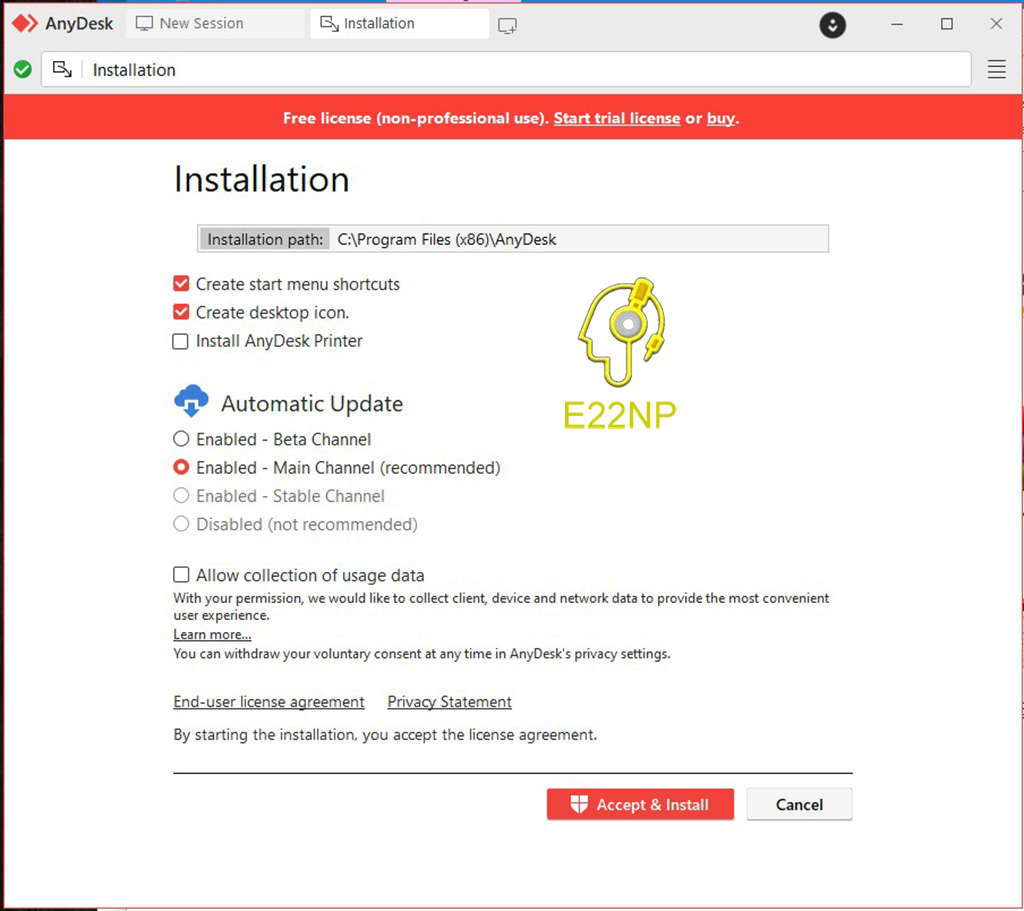Click the Installation path field

click(x=513, y=239)
